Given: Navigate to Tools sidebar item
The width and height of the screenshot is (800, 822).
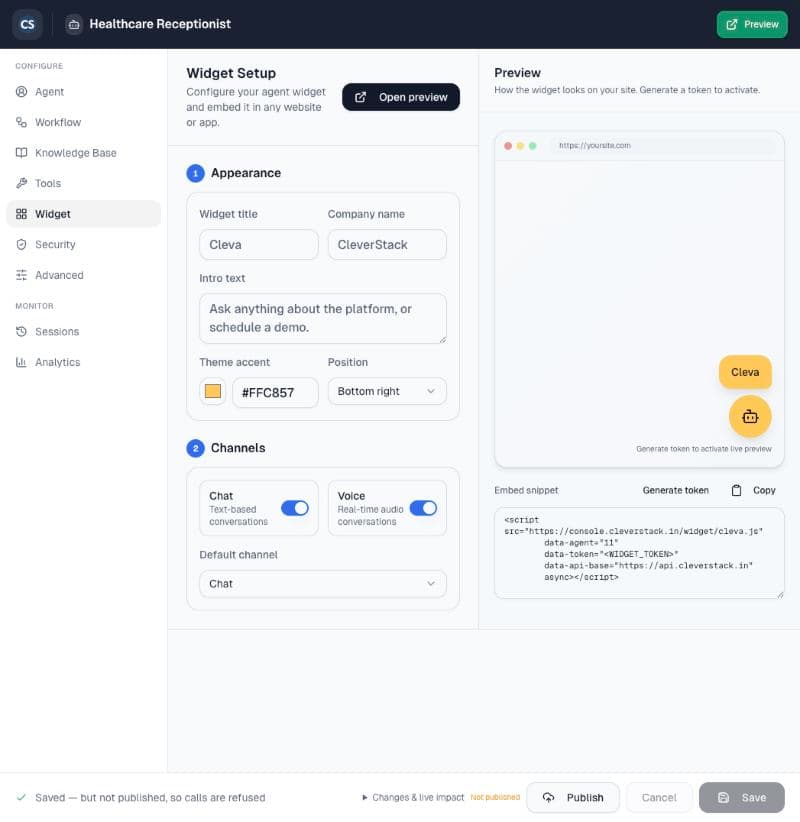Looking at the screenshot, I should (83, 183).
